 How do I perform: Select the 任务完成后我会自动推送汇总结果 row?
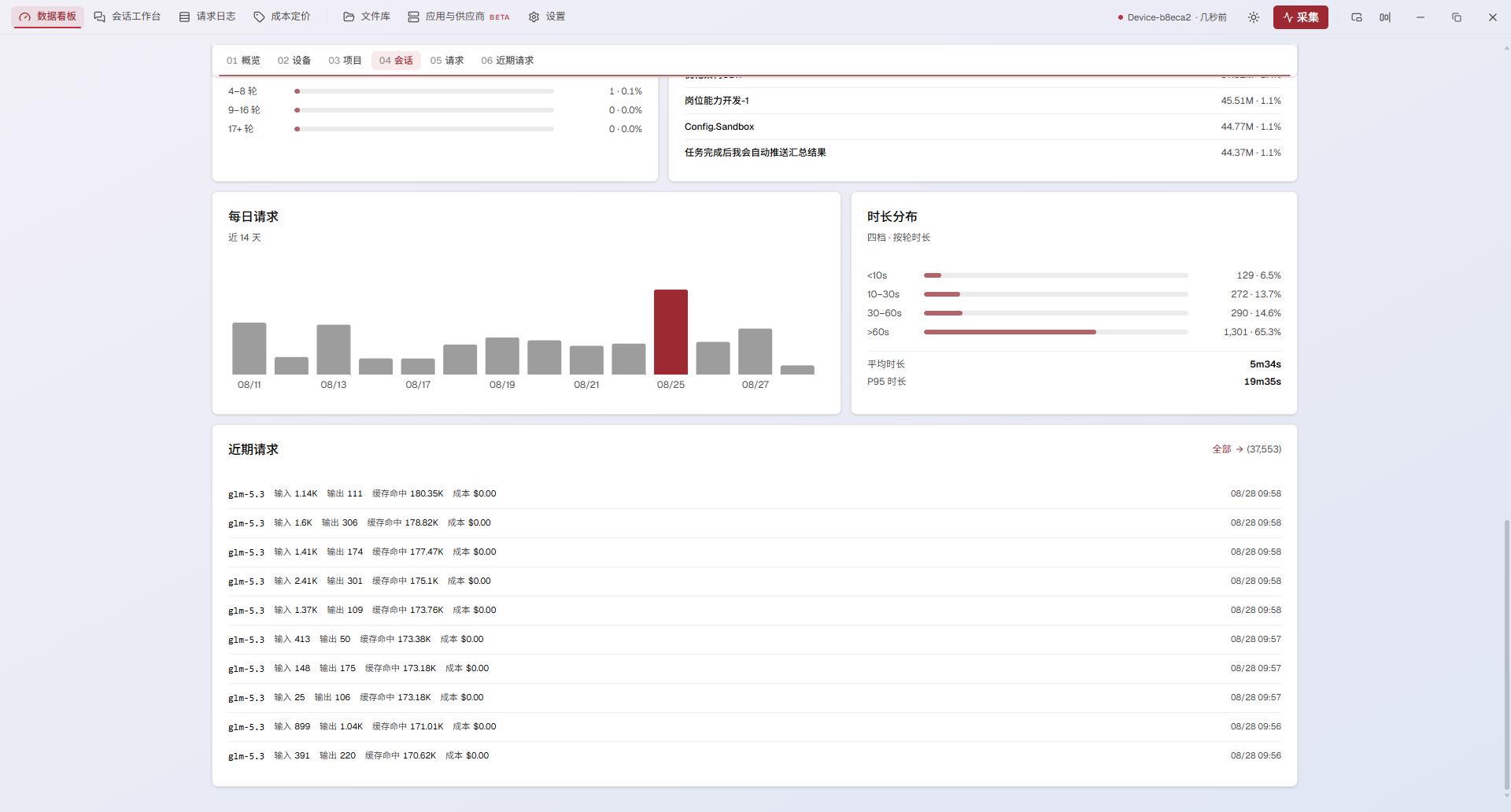(983, 153)
